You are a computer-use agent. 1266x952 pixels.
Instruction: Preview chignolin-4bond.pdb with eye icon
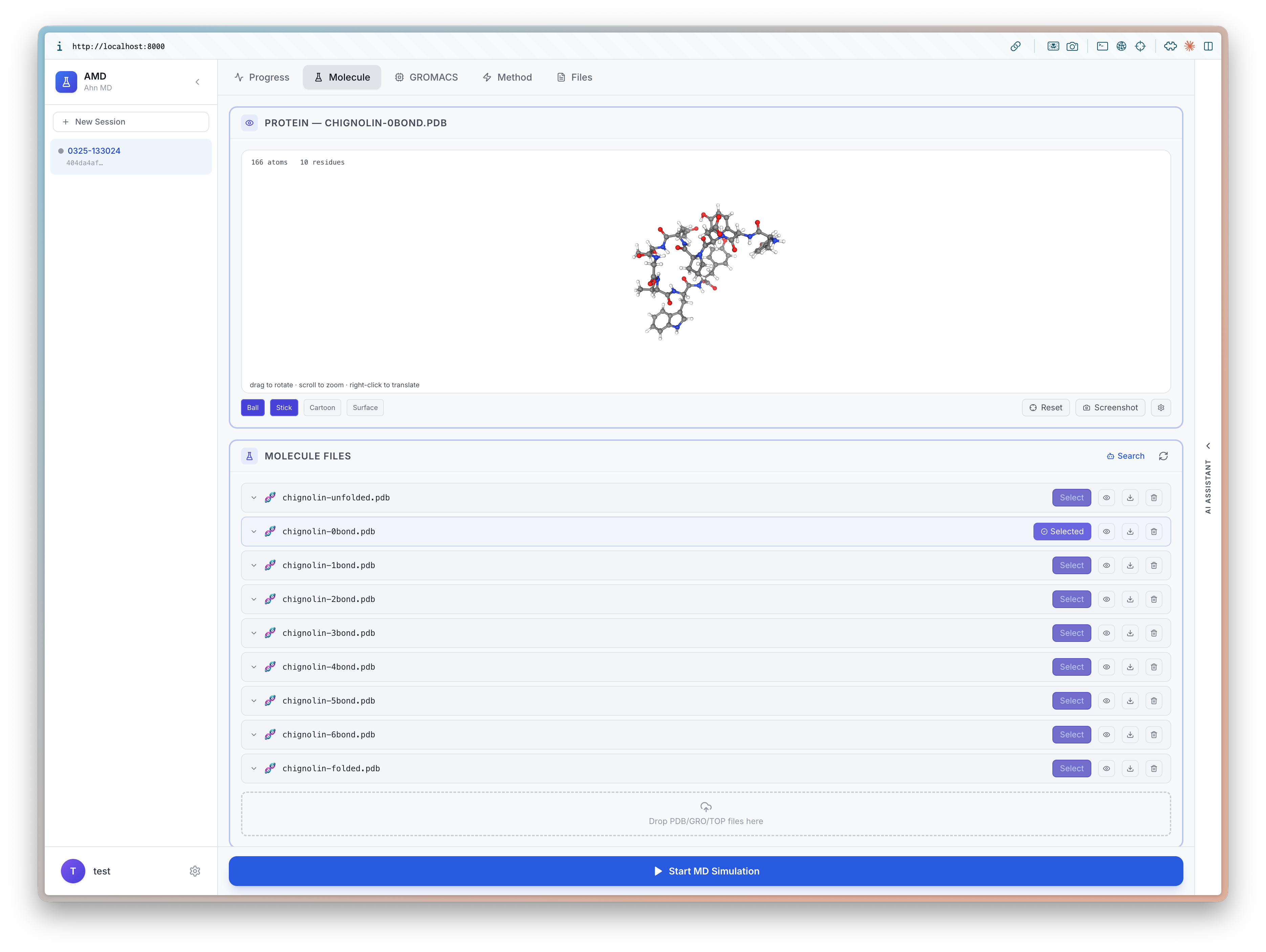pos(1106,667)
